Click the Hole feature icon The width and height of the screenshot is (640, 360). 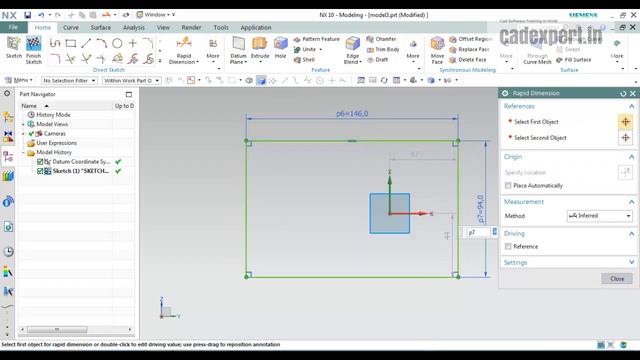pos(280,43)
